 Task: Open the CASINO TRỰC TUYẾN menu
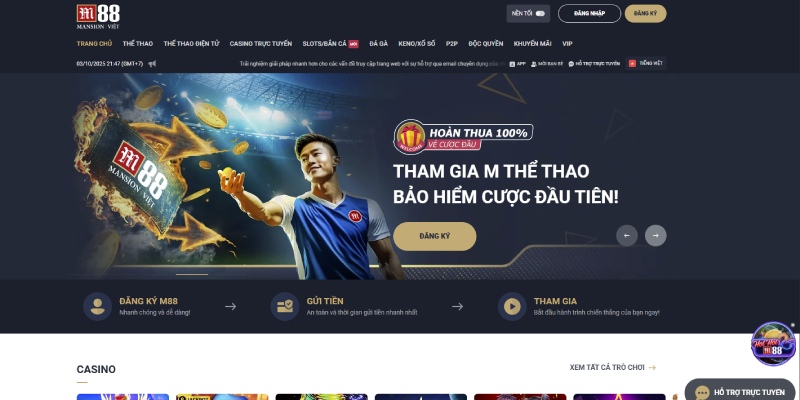click(x=261, y=44)
